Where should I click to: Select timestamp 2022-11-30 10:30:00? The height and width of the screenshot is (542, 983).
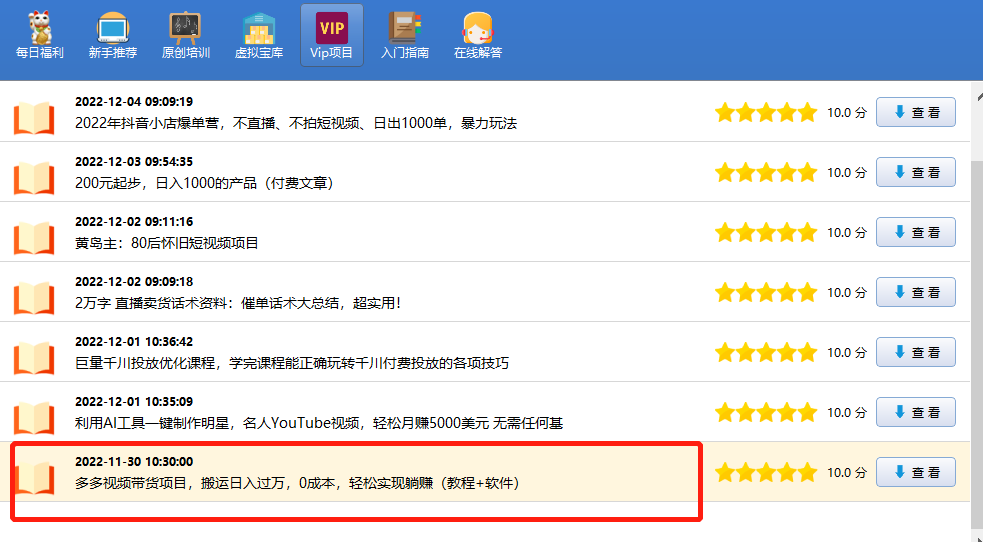(134, 462)
